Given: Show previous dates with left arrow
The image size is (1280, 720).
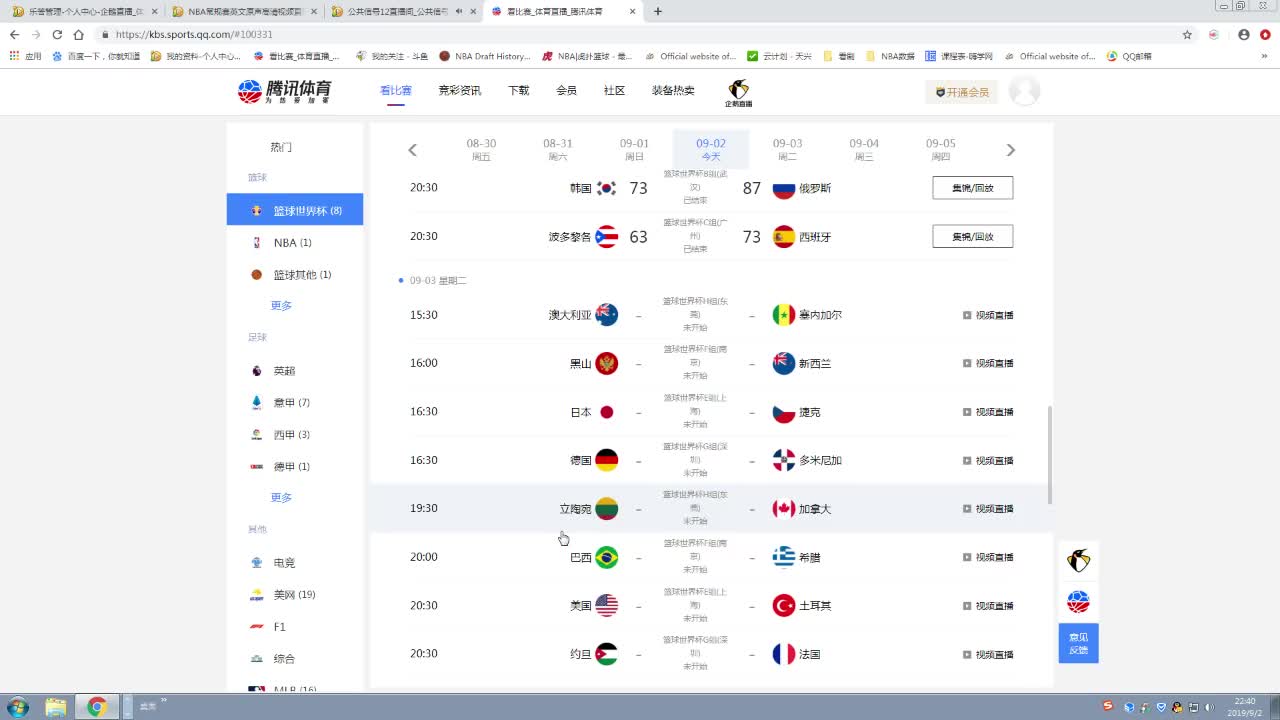Looking at the screenshot, I should point(412,150).
